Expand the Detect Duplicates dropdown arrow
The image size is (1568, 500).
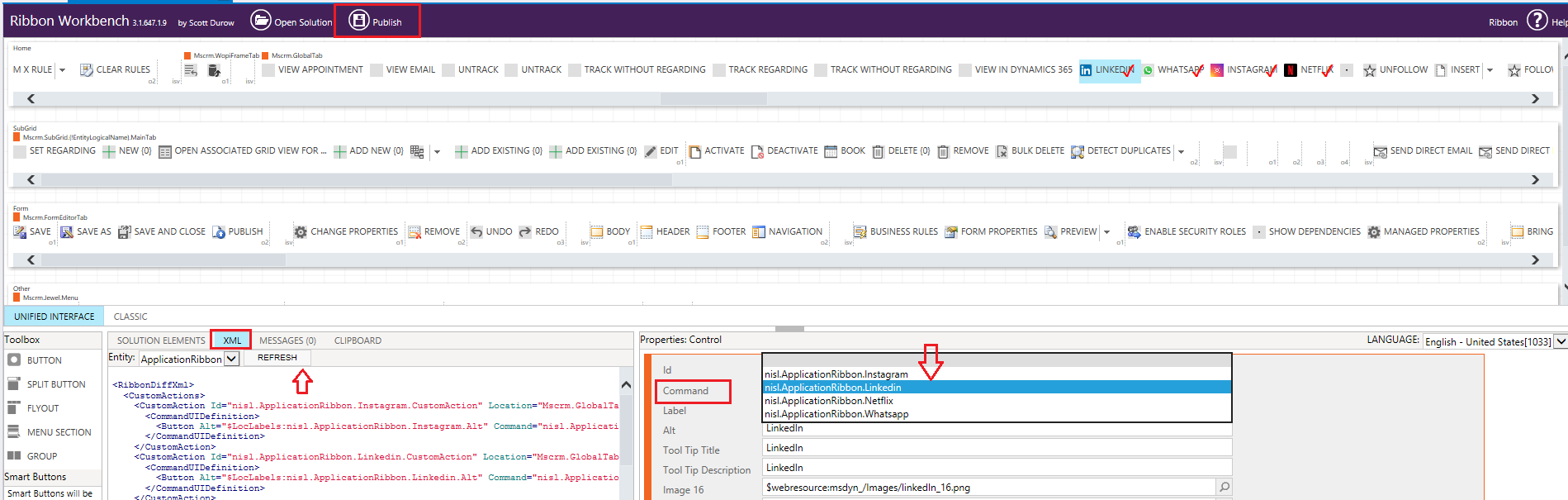pos(1181,152)
